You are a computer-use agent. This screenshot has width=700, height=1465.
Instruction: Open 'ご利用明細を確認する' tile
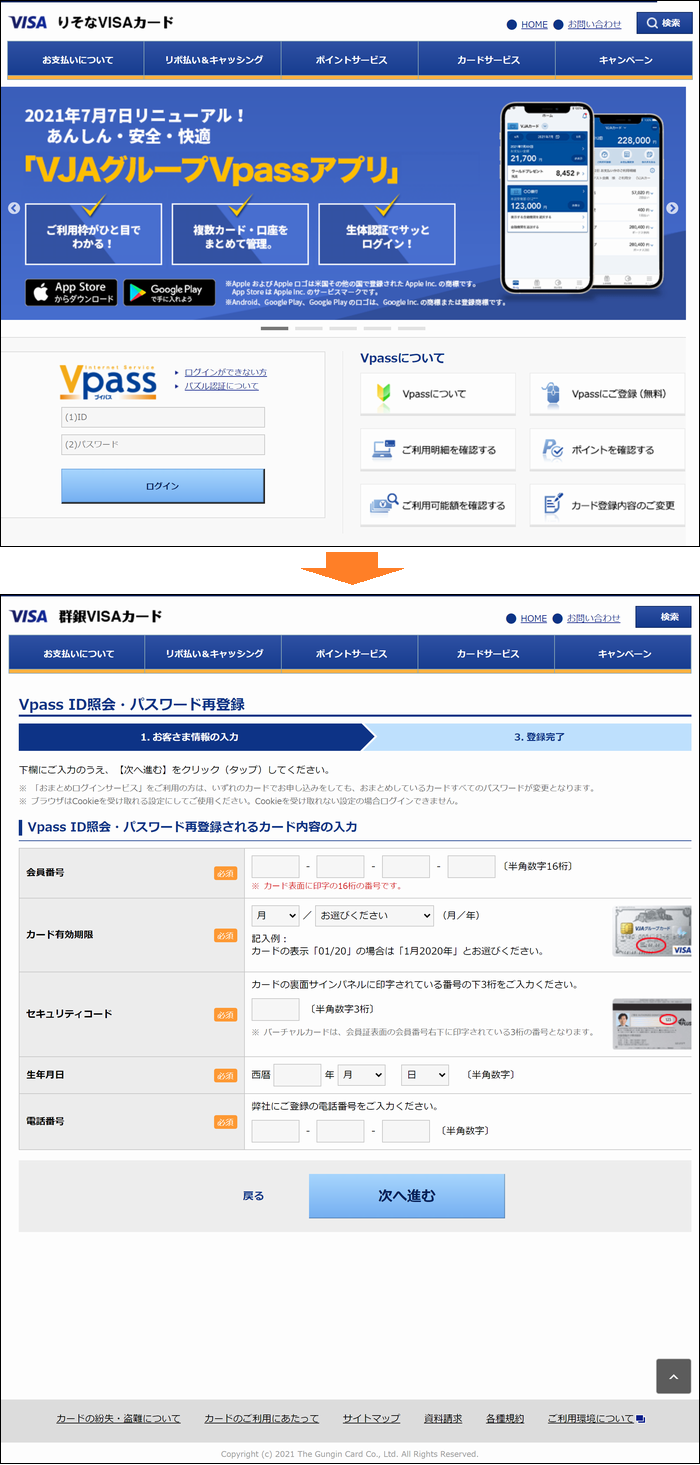coord(437,450)
